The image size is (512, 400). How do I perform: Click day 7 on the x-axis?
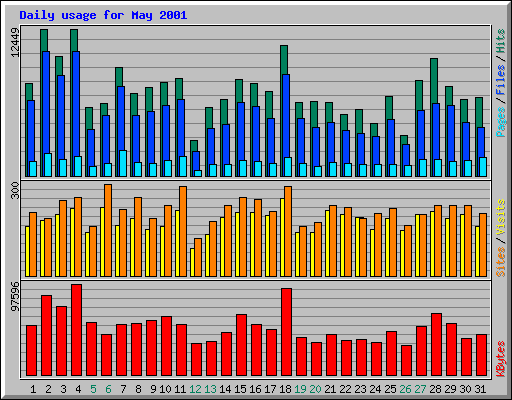pos(123,389)
